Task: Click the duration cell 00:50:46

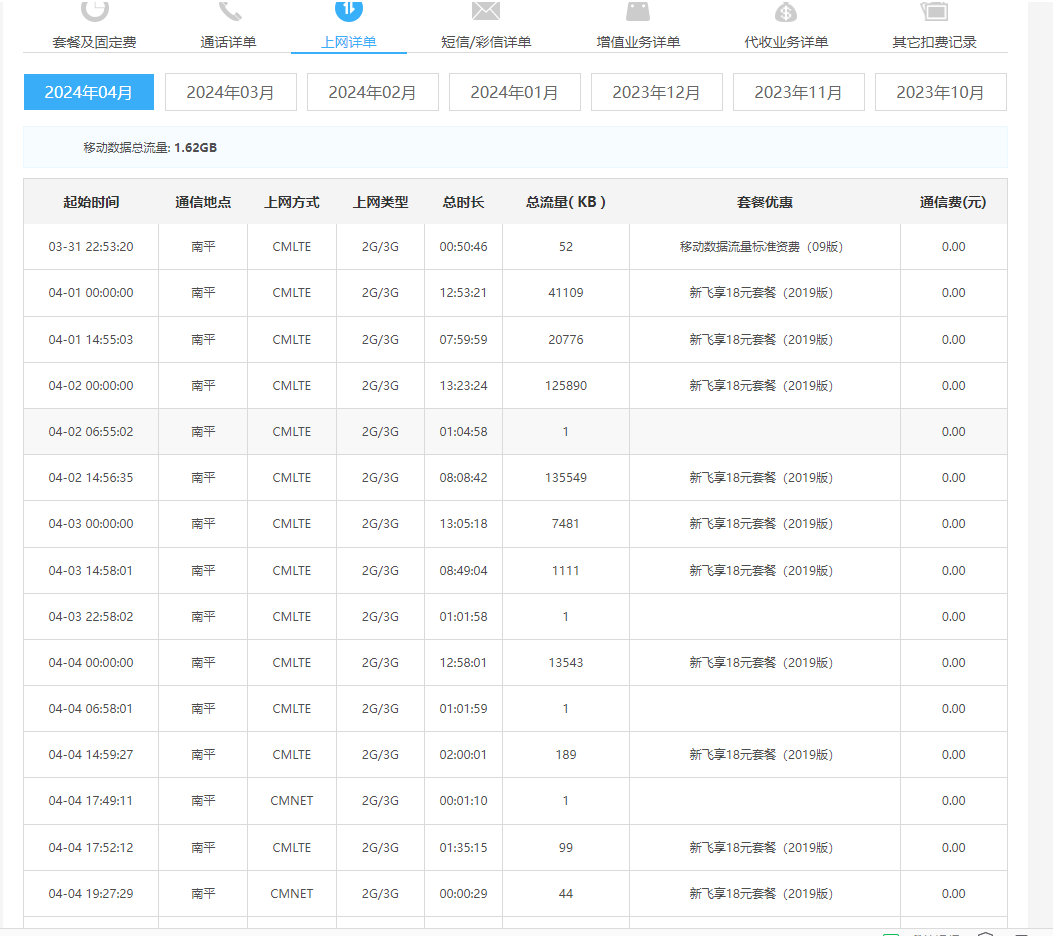Action: [x=463, y=246]
